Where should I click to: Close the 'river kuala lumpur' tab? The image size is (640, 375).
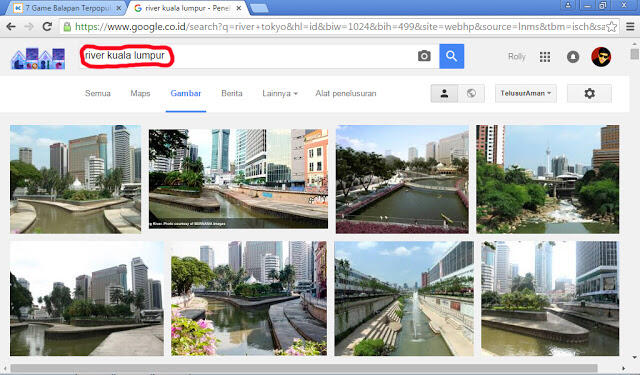click(239, 8)
